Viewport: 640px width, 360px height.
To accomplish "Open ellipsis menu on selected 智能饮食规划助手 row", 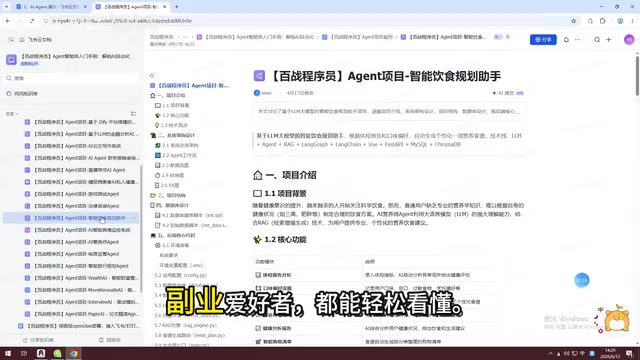I will pyautogui.click(x=133, y=218).
